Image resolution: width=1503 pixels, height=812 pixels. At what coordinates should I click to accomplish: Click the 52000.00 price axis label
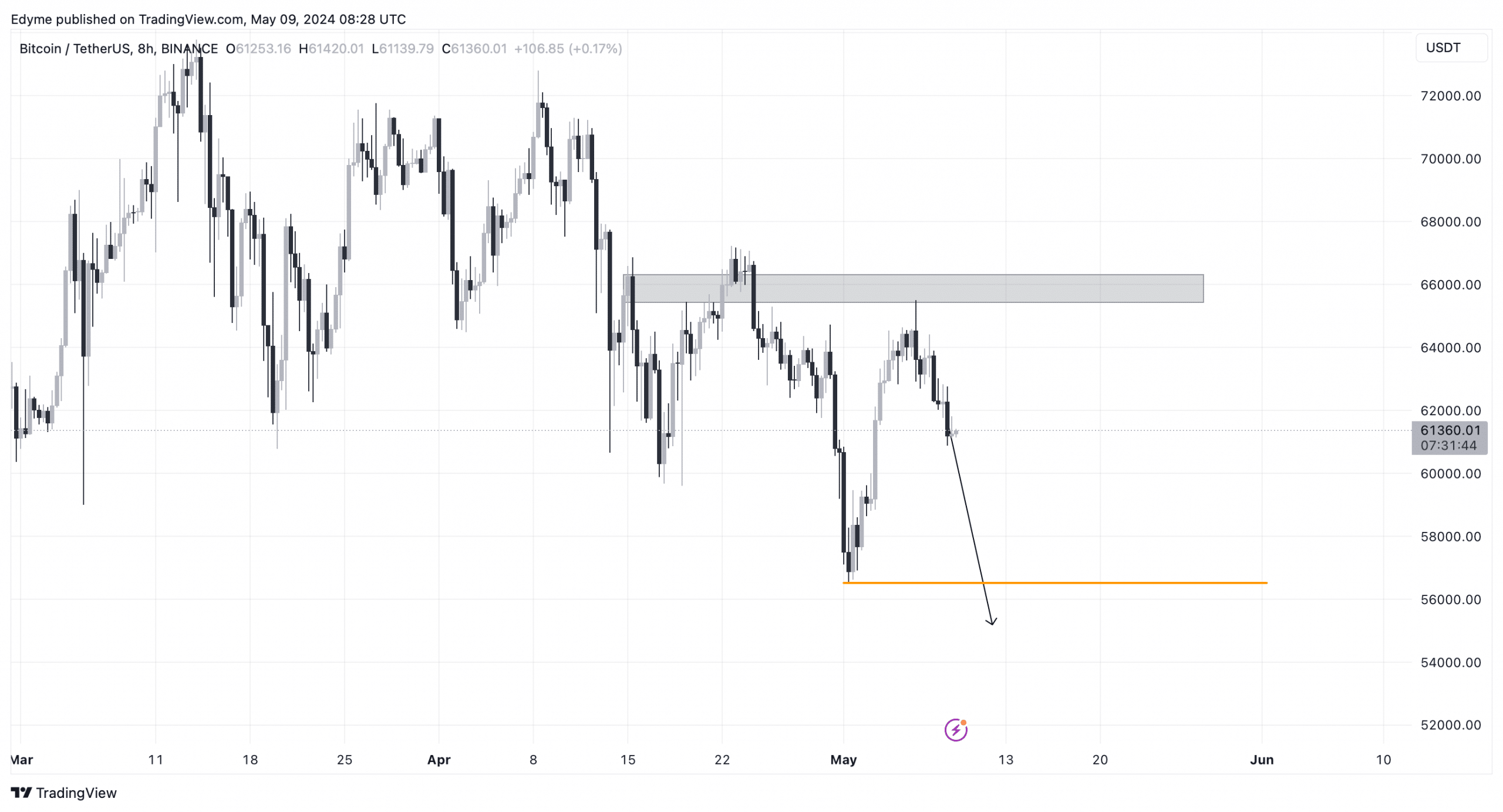pos(1450,725)
